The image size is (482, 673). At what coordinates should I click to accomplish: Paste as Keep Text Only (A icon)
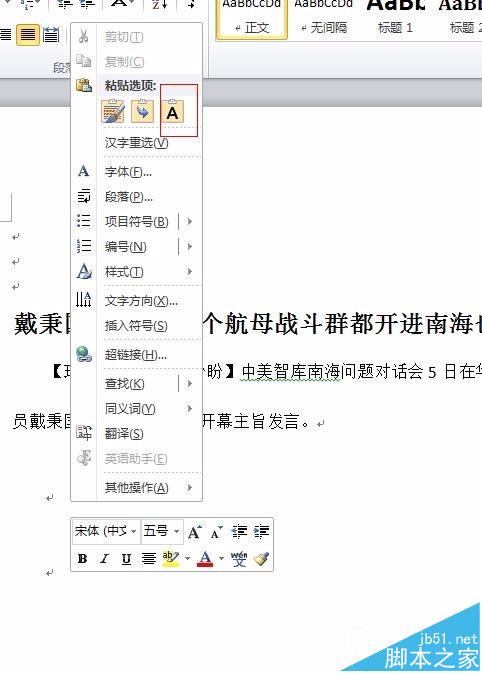pos(172,112)
